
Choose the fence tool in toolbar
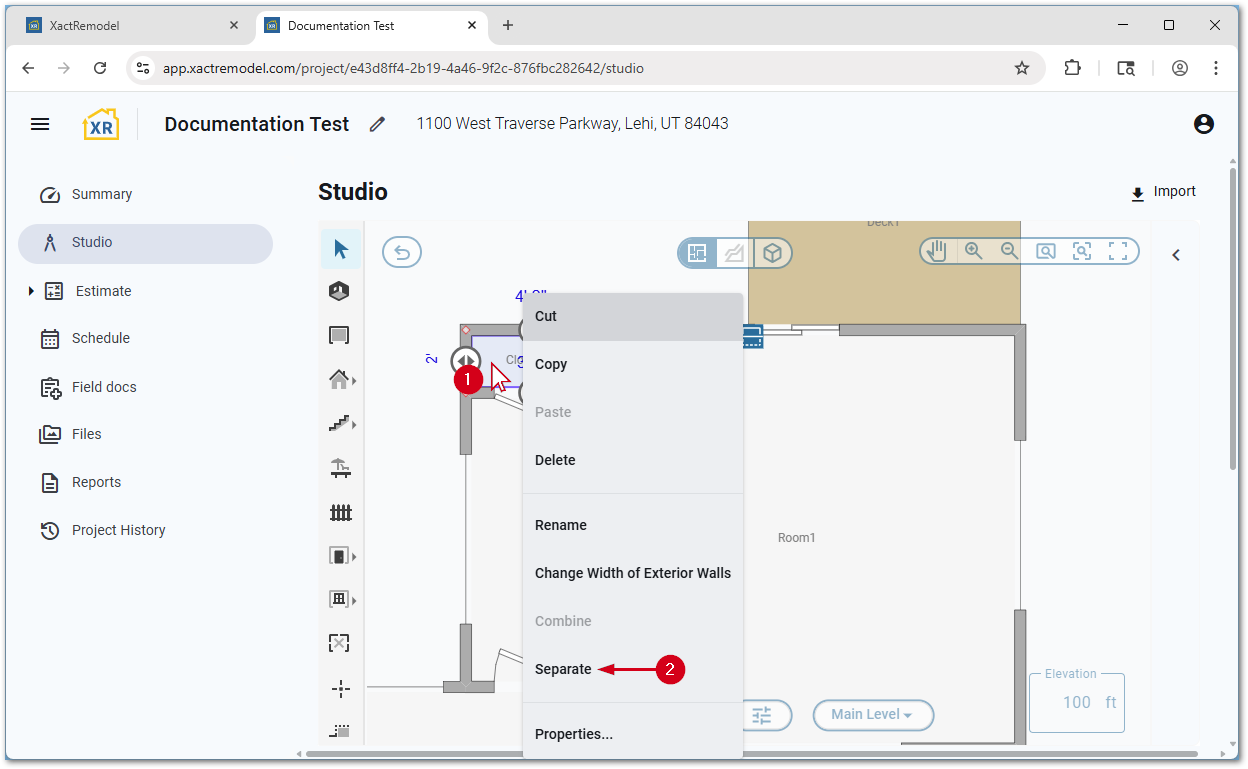click(341, 512)
